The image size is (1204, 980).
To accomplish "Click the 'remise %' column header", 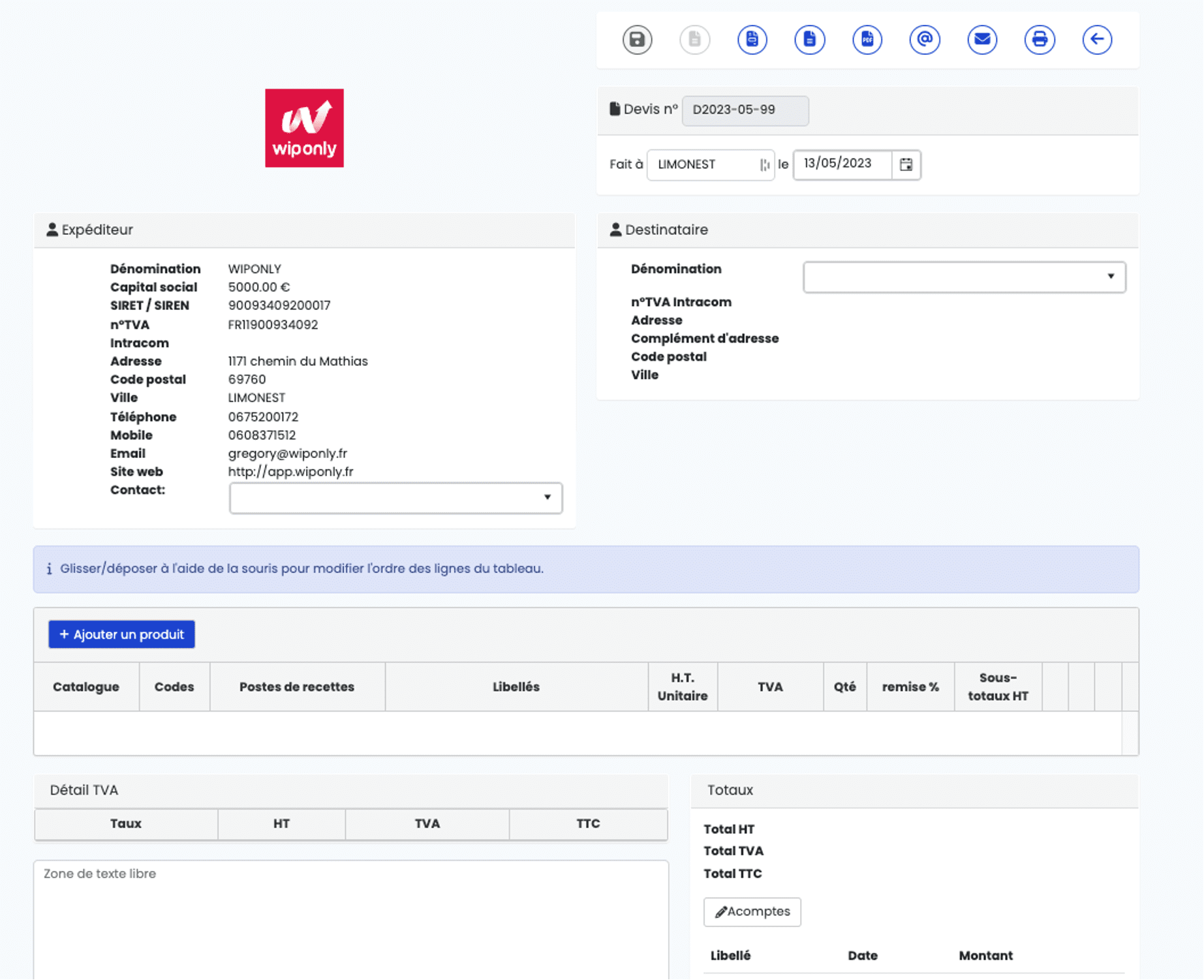I will [x=910, y=686].
